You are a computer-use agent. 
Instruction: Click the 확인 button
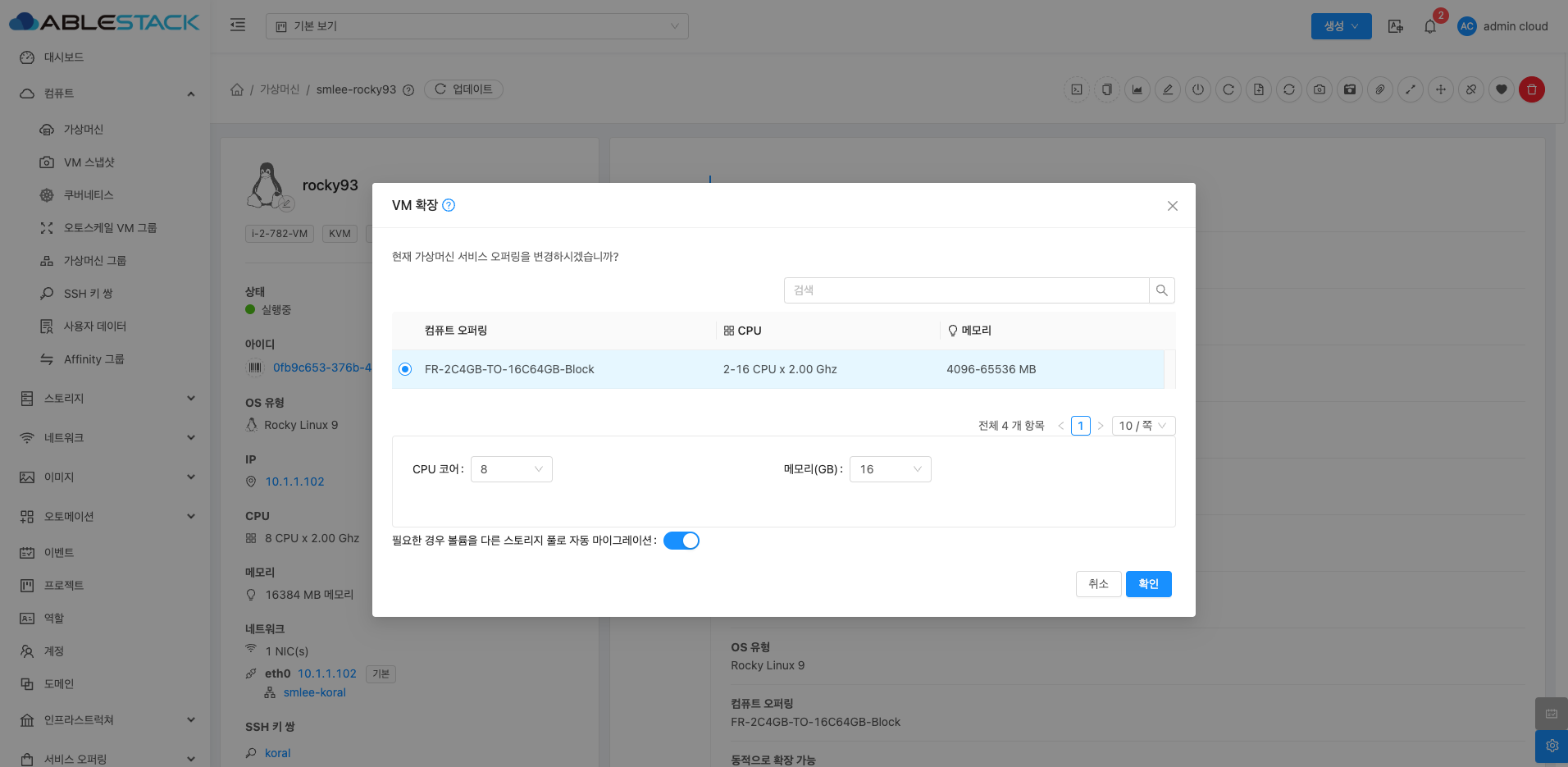click(1148, 584)
